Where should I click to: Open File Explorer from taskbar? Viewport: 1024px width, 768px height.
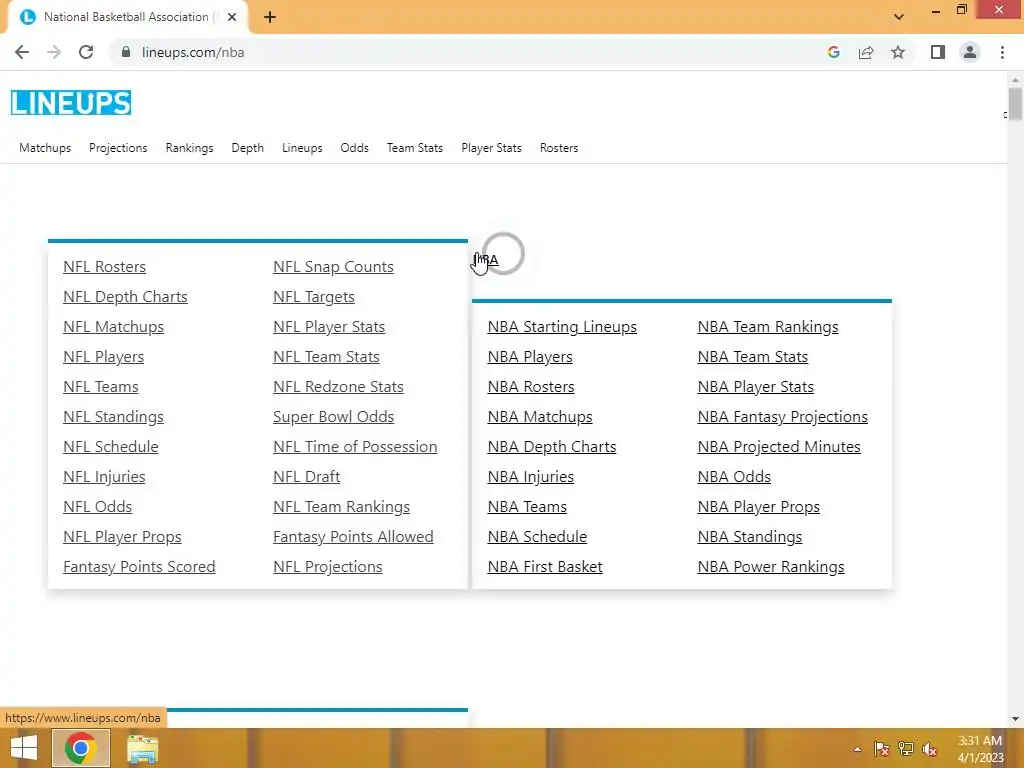pos(142,749)
